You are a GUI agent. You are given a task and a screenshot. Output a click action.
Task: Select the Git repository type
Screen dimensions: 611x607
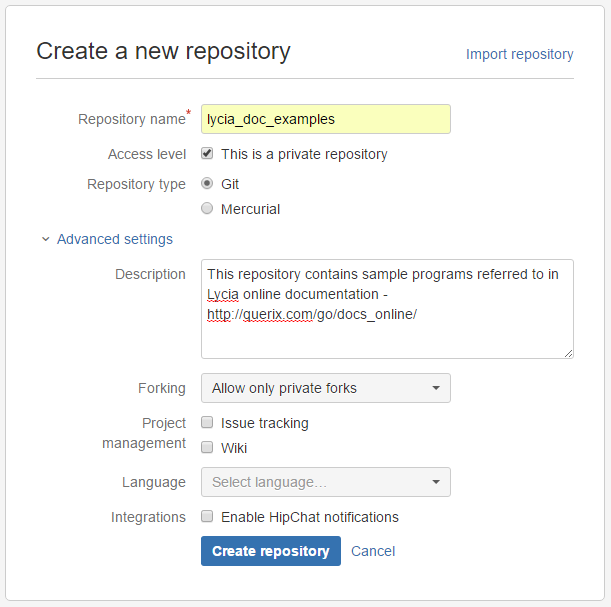(207, 184)
